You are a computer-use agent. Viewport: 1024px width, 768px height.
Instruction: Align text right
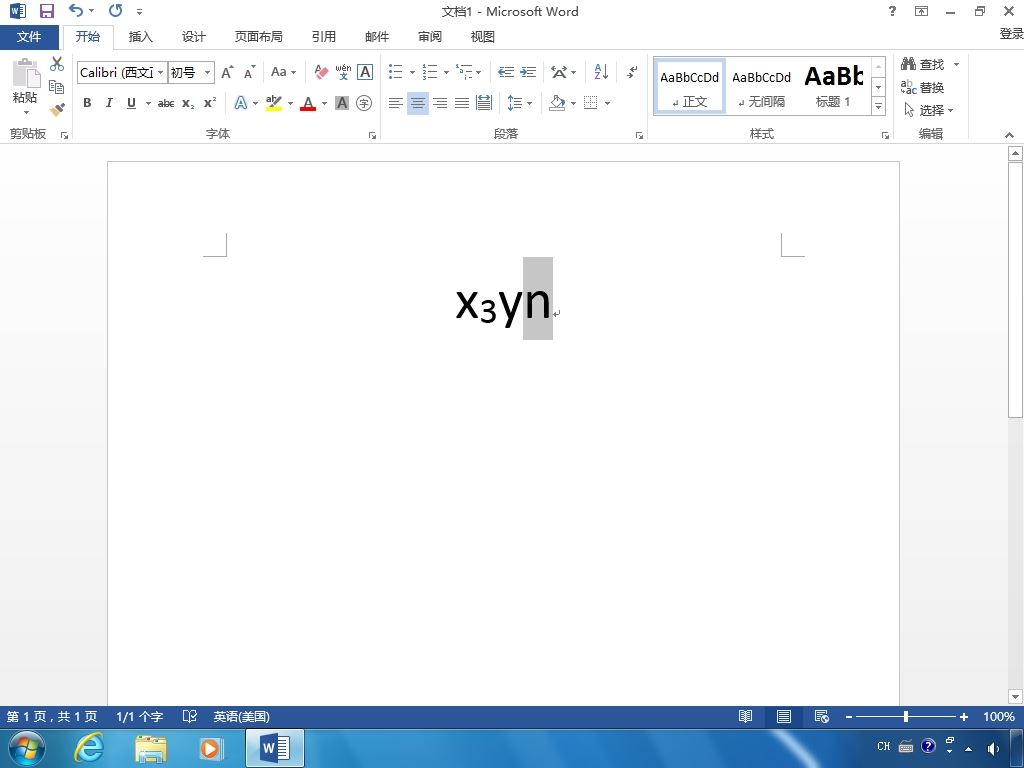[440, 103]
